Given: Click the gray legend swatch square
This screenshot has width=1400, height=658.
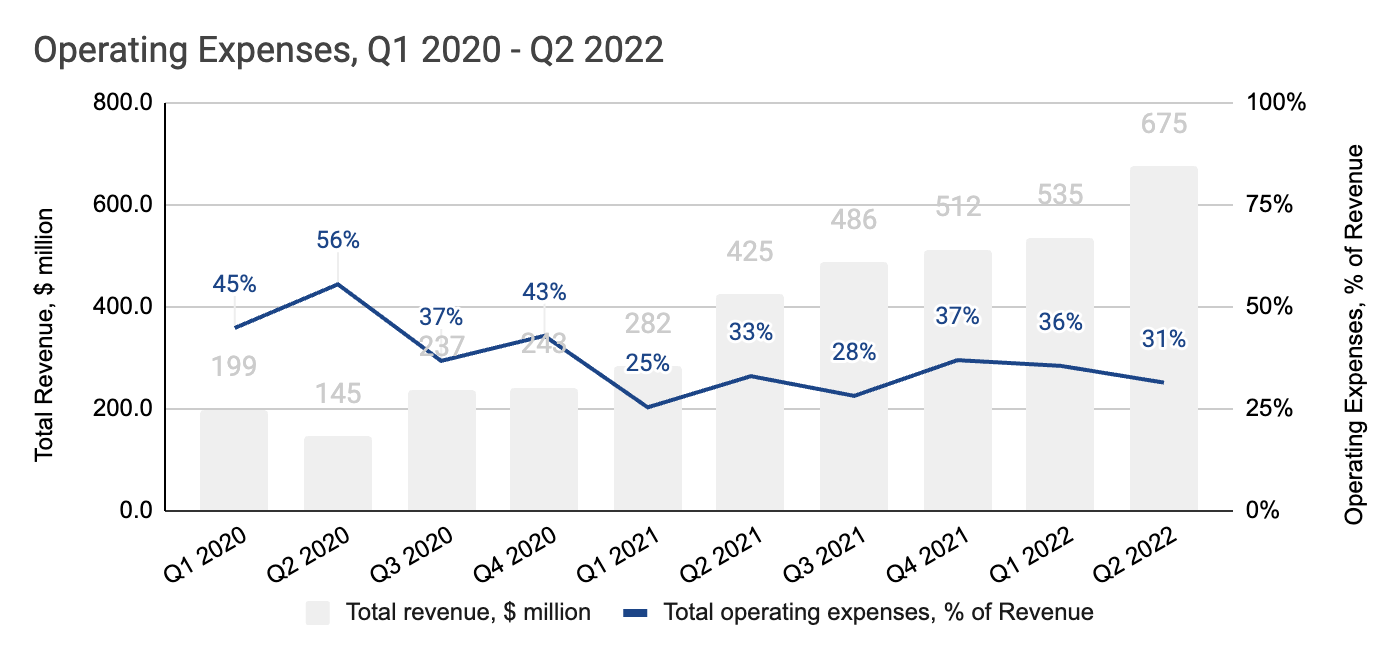Looking at the screenshot, I should coord(318,610).
